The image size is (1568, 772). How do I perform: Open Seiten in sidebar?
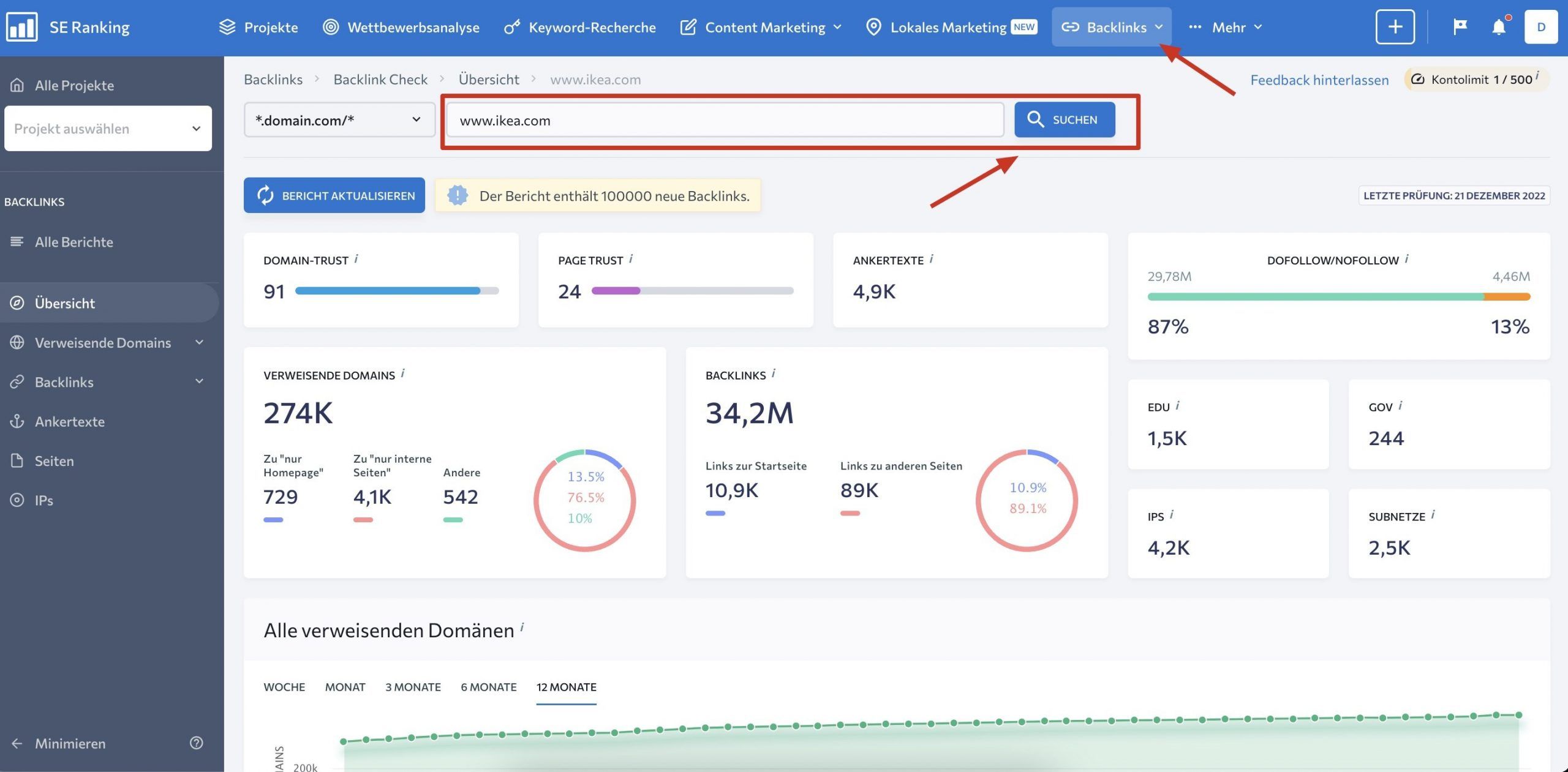coord(42,461)
